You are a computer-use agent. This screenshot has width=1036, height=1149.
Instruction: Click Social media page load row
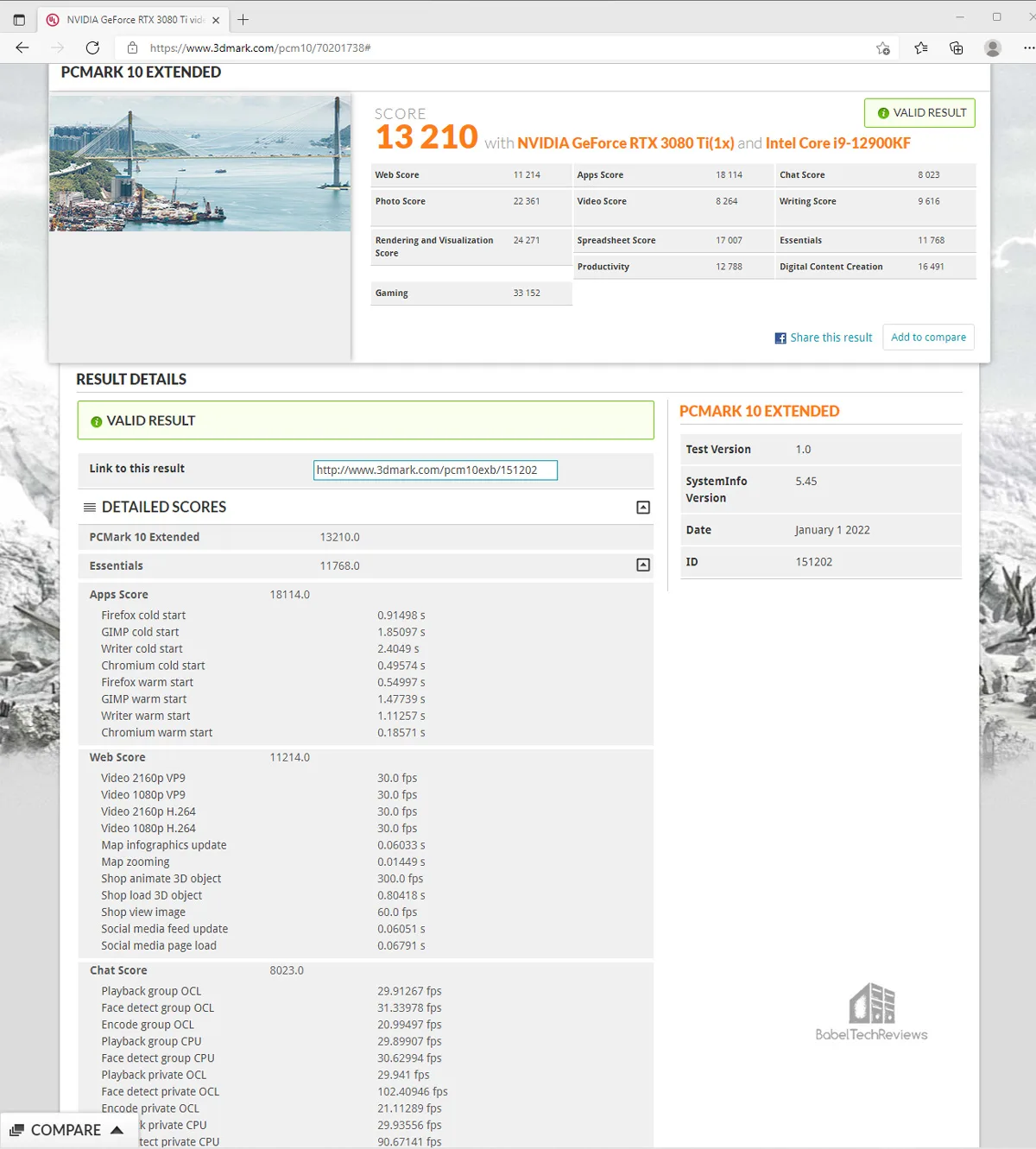pyautogui.click(x=365, y=946)
